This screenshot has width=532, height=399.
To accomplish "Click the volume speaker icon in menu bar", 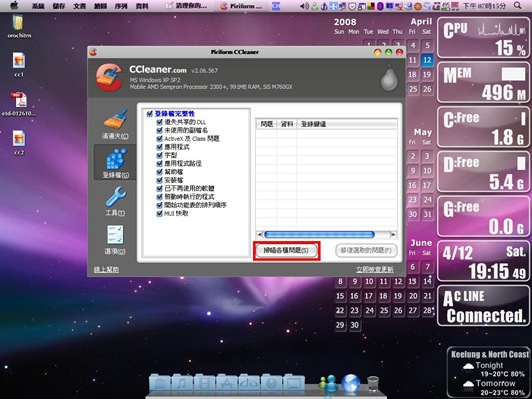I will 304,6.
